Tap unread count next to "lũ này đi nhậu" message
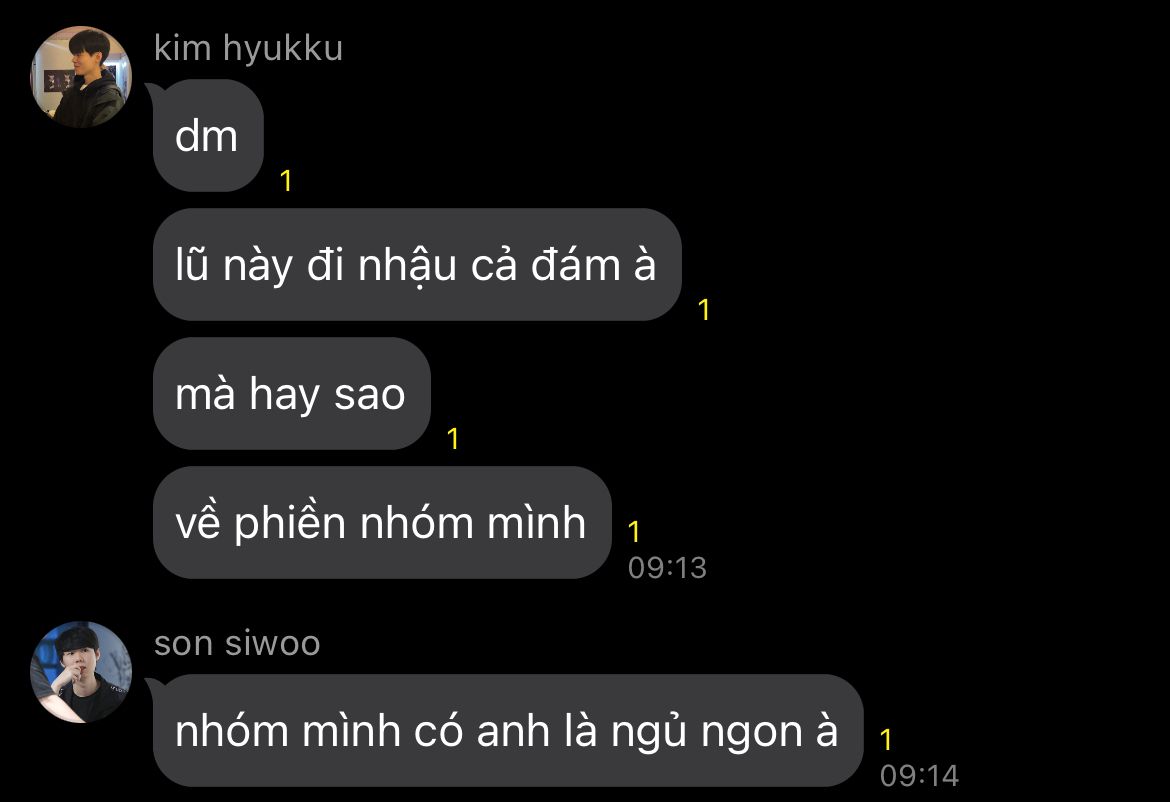The width and height of the screenshot is (1170, 802). coord(704,310)
